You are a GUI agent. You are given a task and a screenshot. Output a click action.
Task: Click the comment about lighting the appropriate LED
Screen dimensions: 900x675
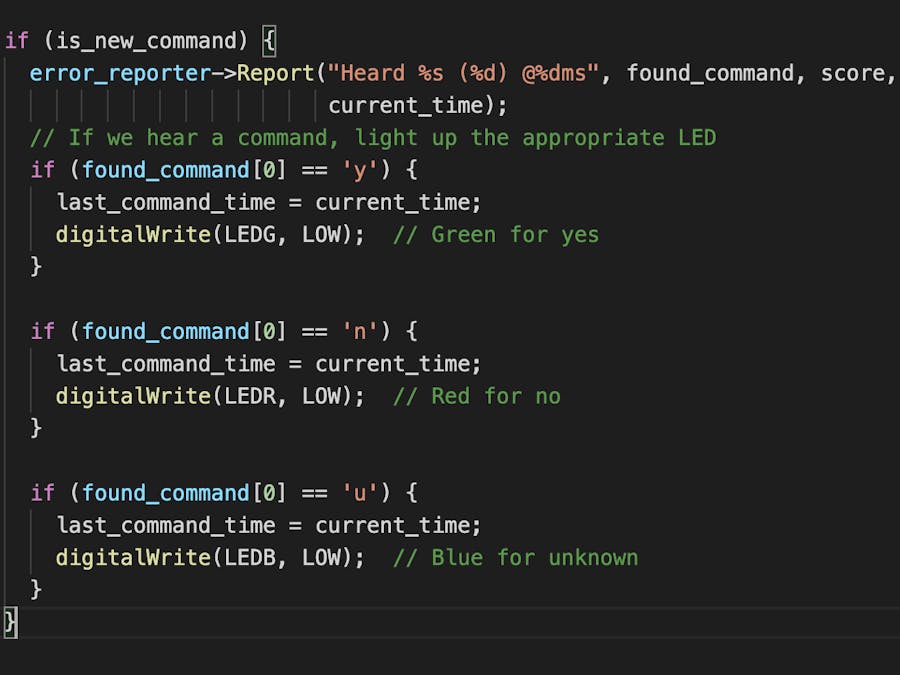click(x=373, y=137)
